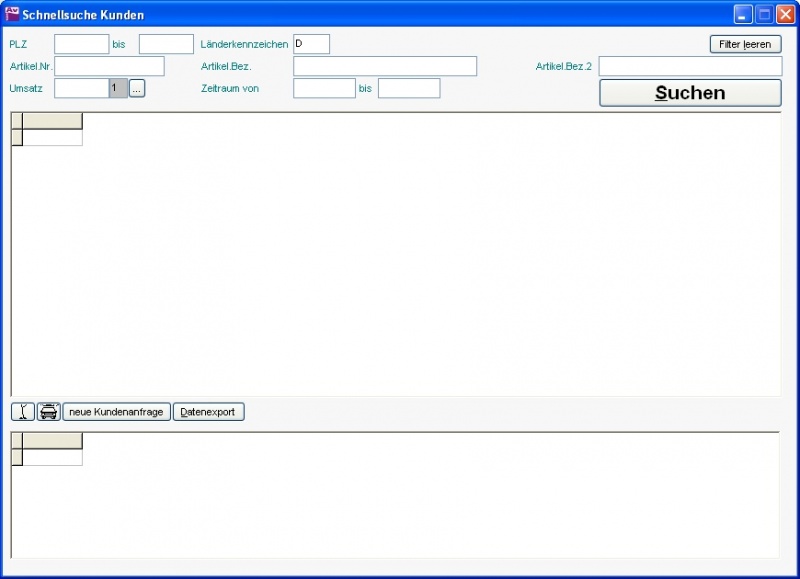
Task: Focus the PLZ start field
Action: coord(81,44)
